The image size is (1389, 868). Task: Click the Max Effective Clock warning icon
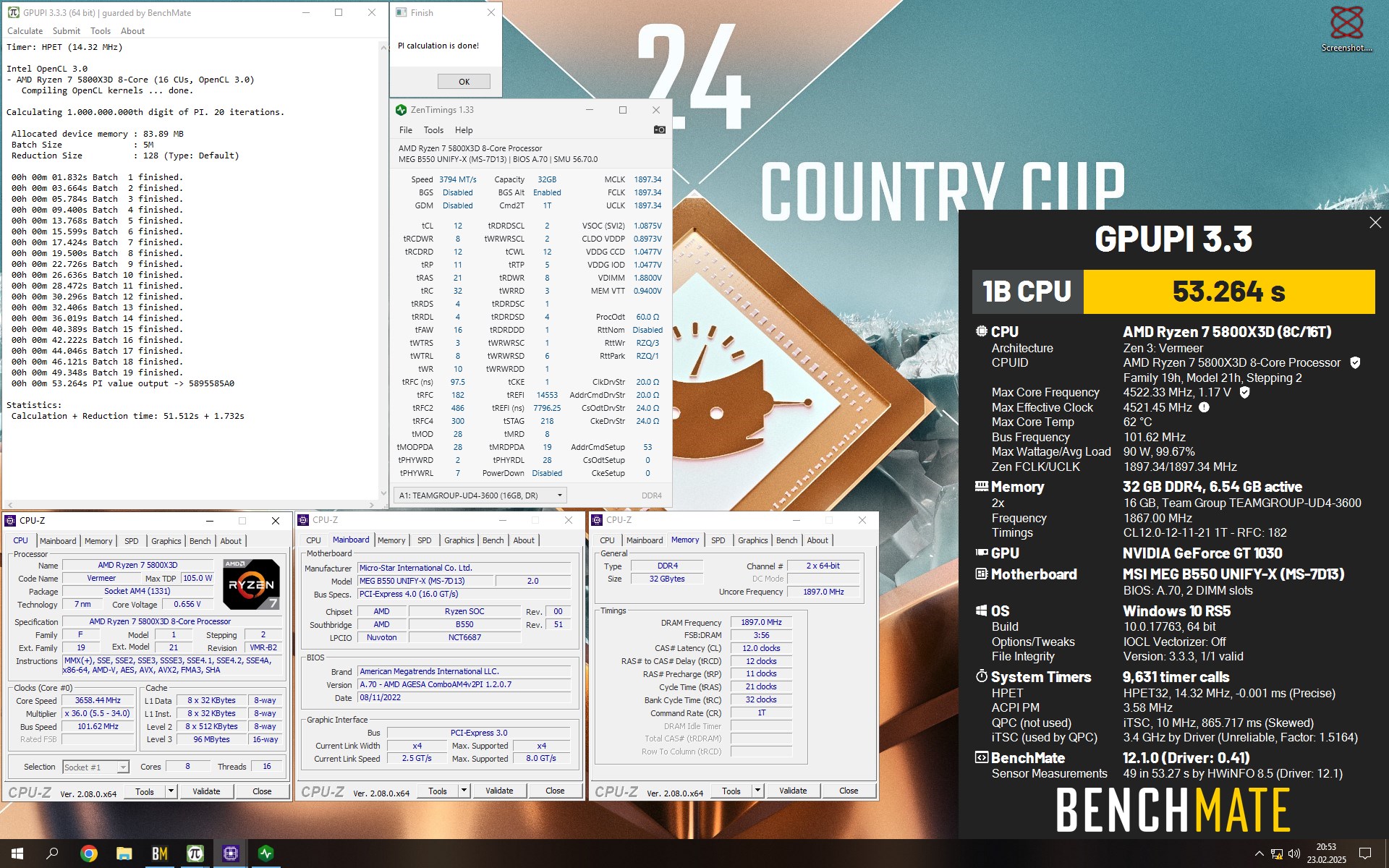(1205, 407)
